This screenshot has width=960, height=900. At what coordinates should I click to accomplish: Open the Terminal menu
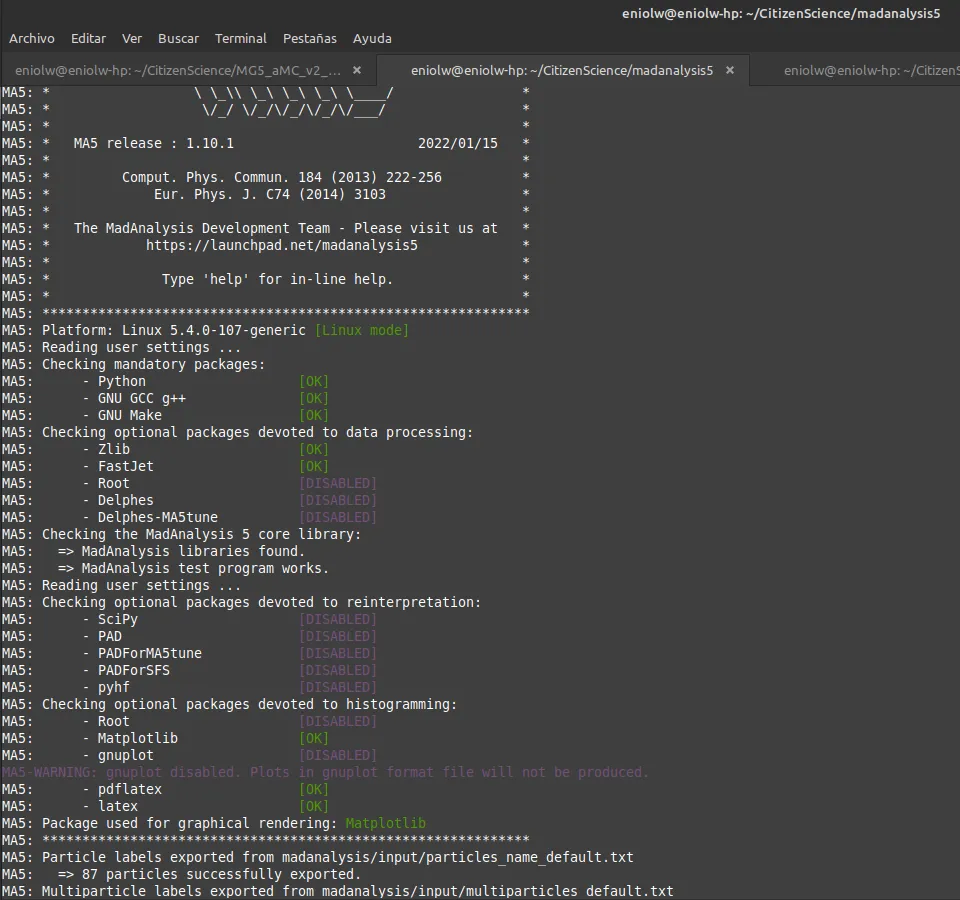tap(241, 39)
